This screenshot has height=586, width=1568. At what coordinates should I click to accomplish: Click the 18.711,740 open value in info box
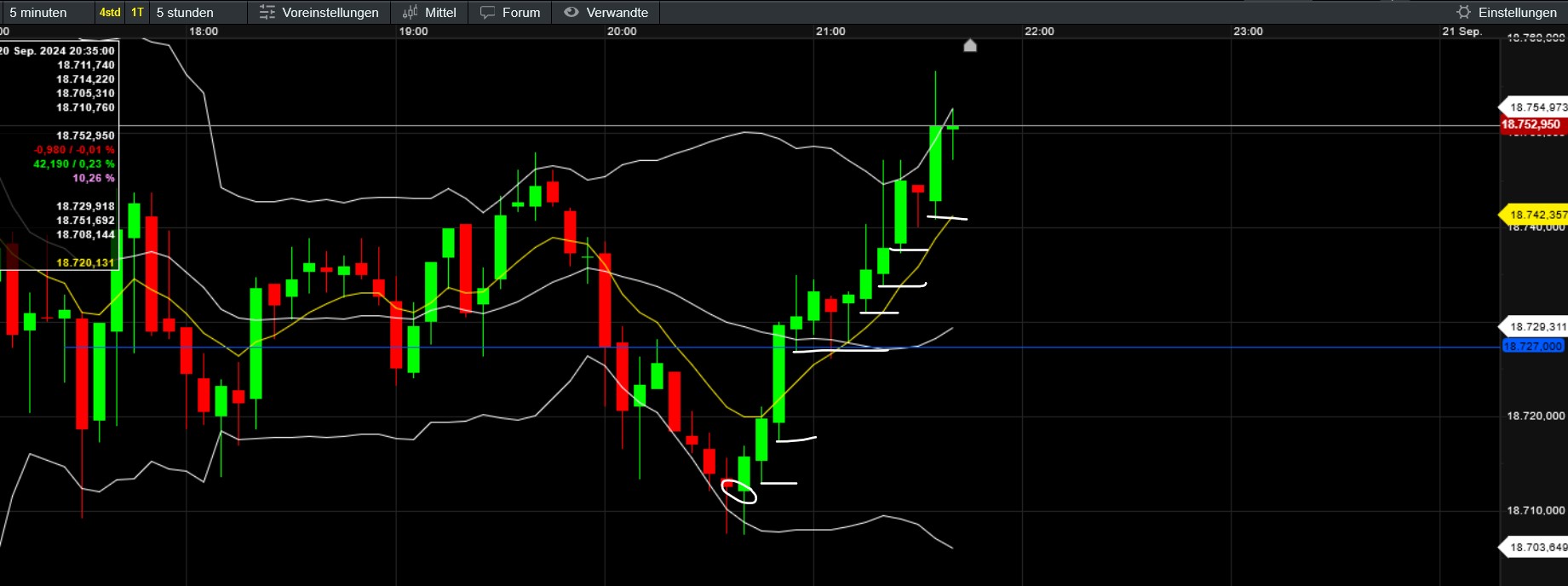tap(85, 65)
